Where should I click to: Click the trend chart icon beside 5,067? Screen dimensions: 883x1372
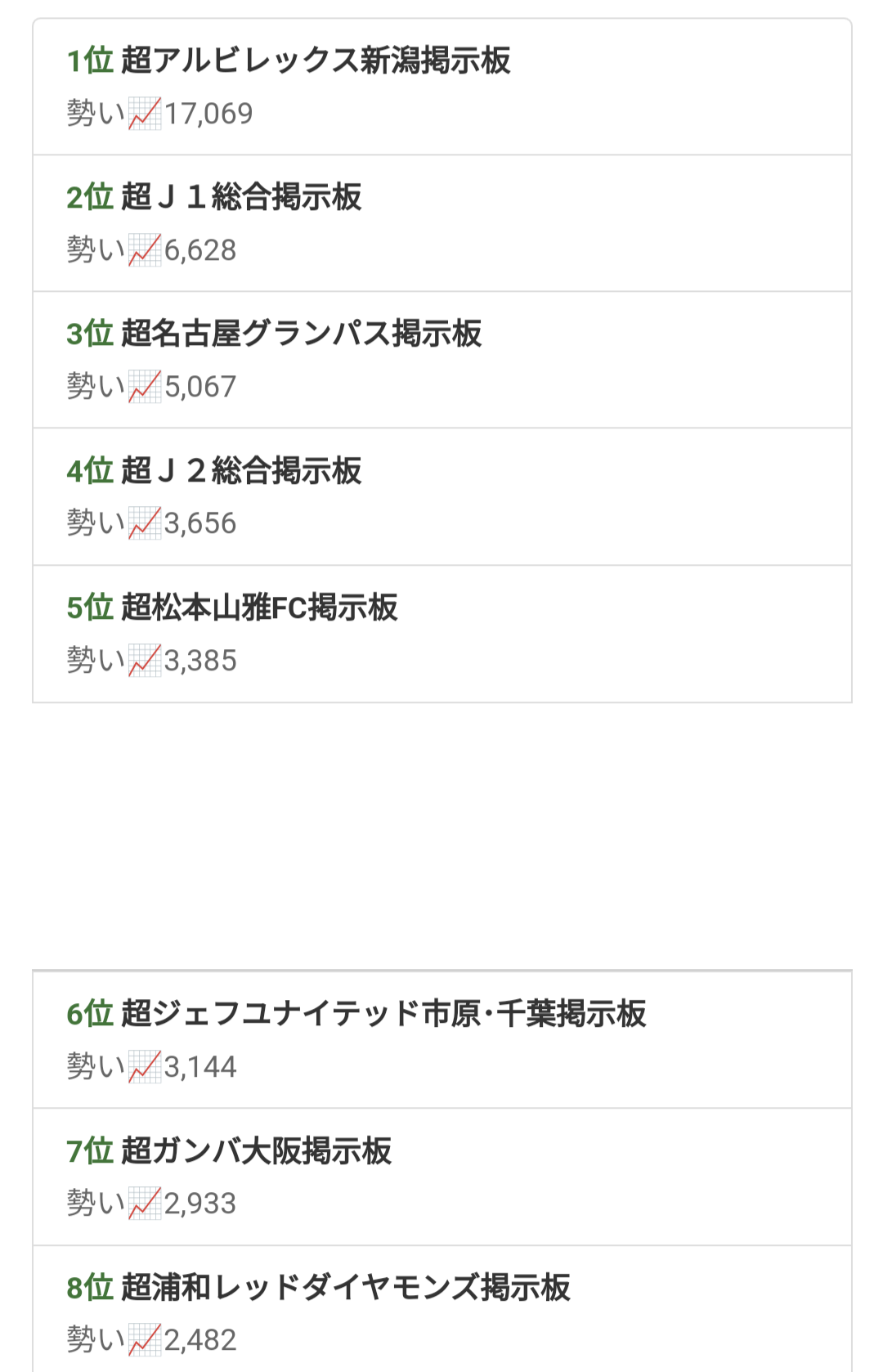point(145,387)
